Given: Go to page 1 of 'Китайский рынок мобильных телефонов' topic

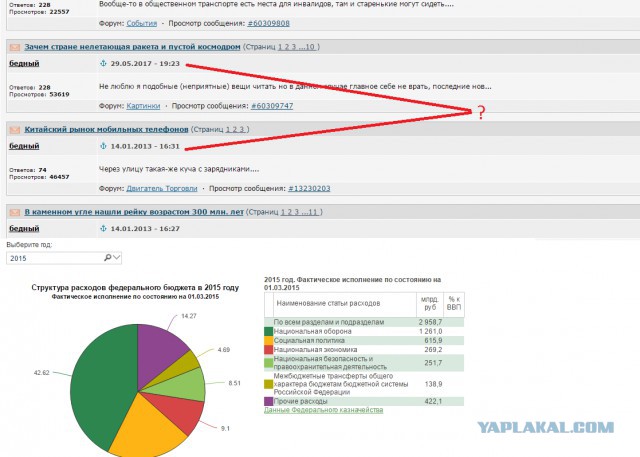Looking at the screenshot, I should (228, 129).
